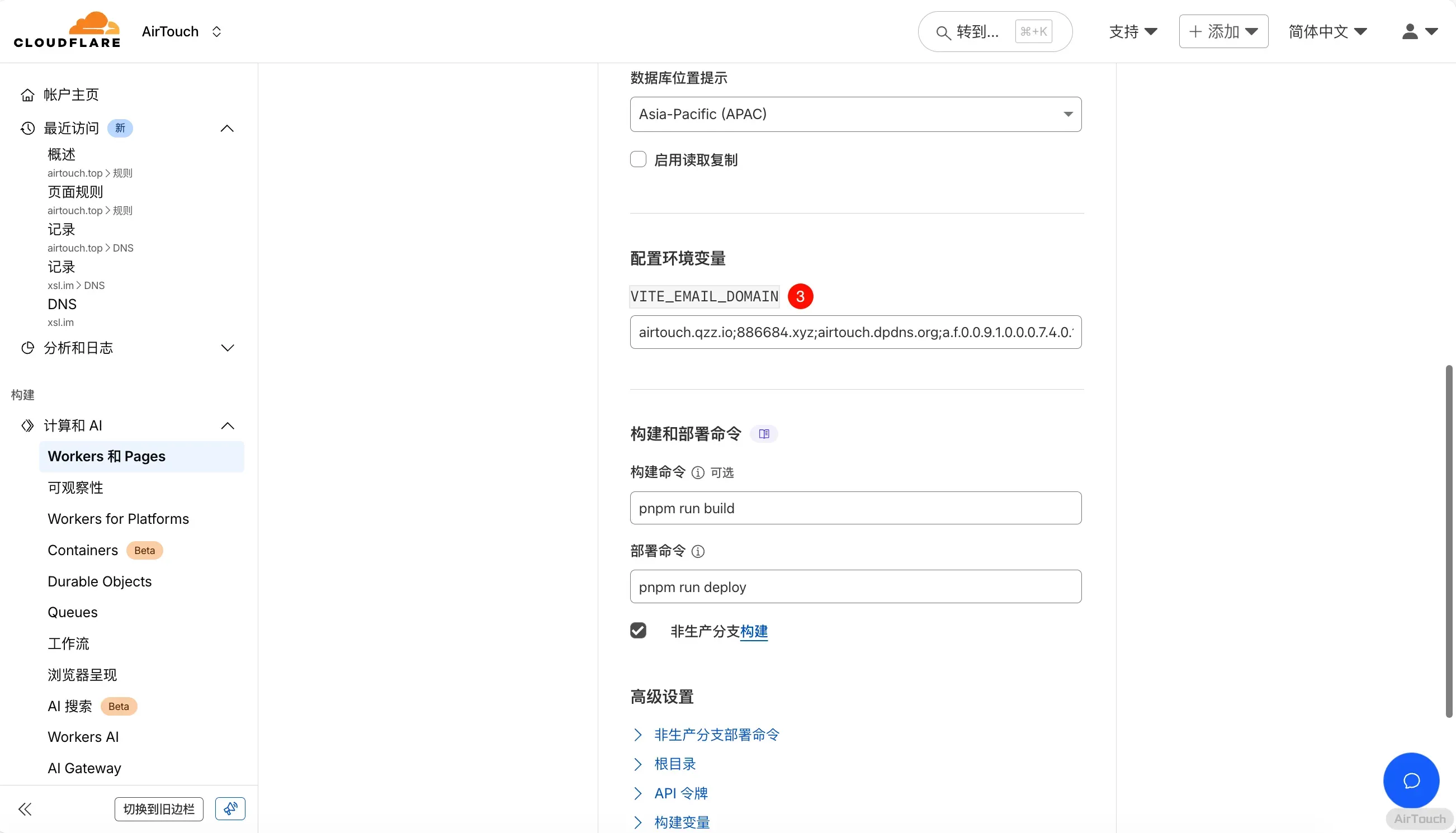Open the blue chat support bubble
Screen dimensions: 1456x833
click(1411, 780)
